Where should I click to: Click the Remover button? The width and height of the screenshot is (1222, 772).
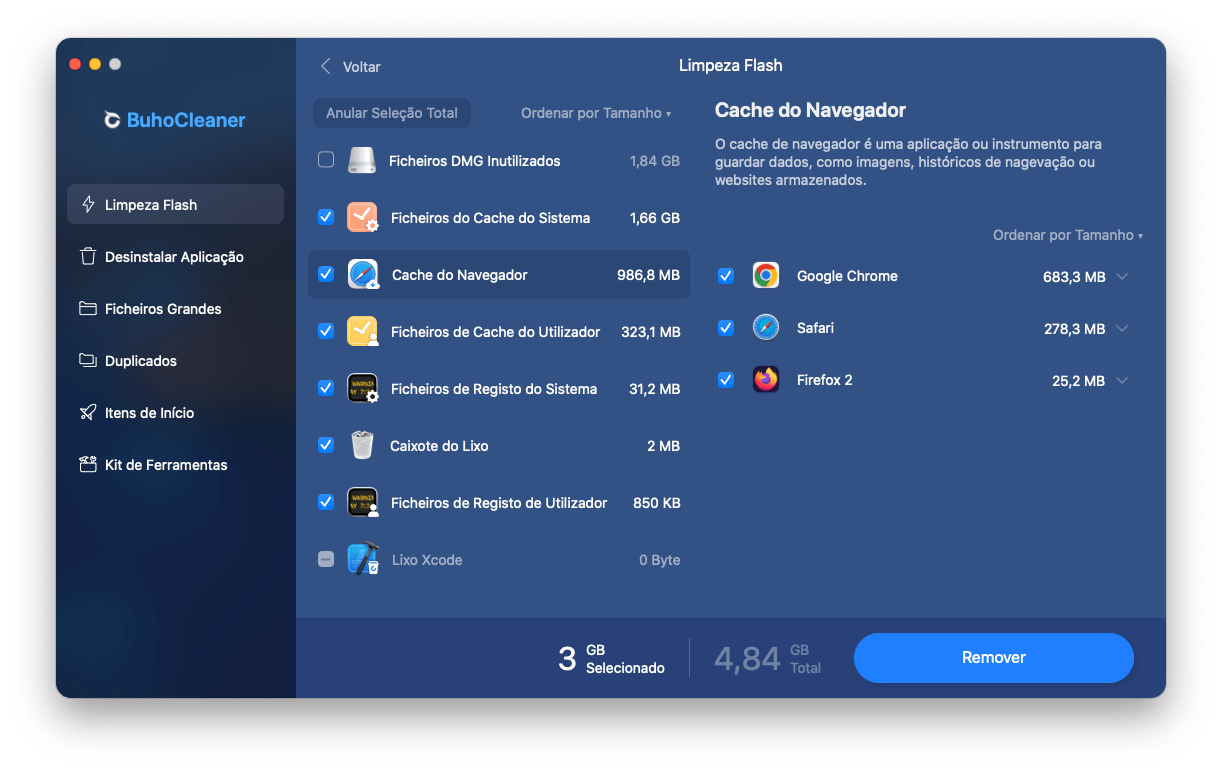994,657
